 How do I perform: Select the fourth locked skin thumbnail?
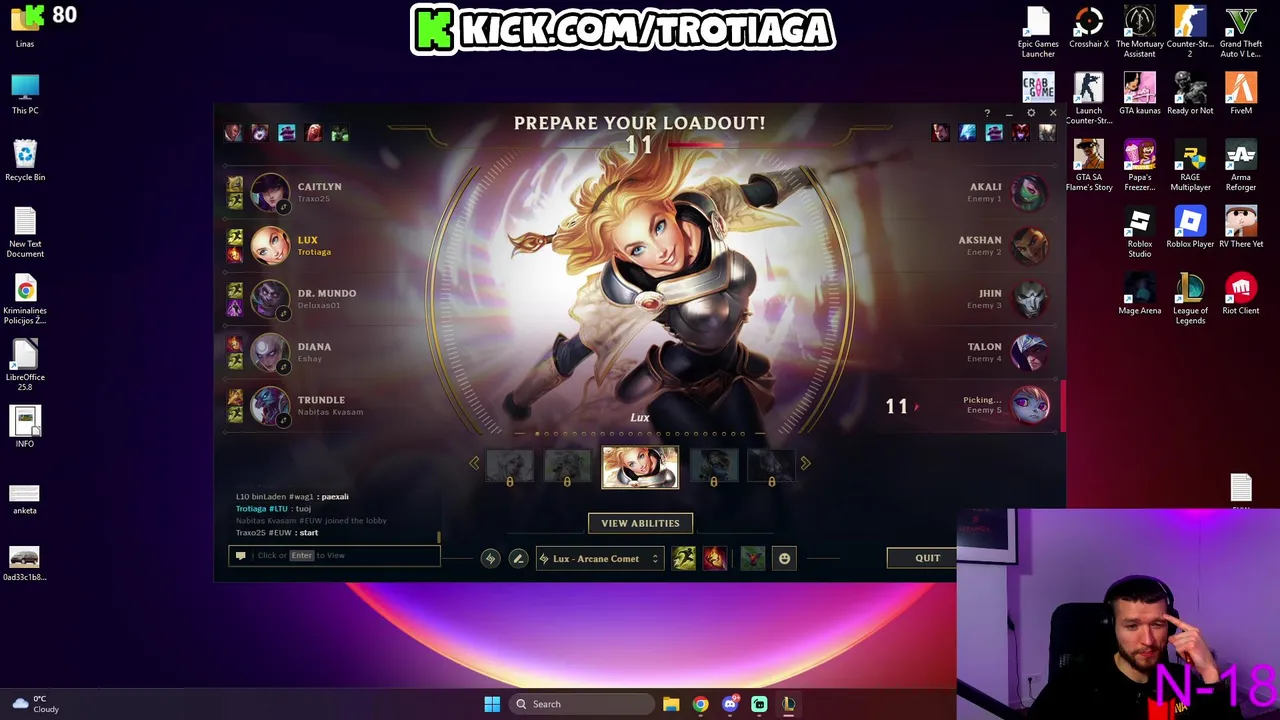771,468
